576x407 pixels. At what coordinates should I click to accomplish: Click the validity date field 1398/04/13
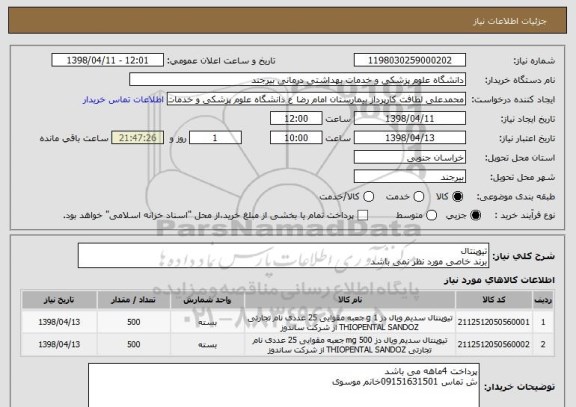click(x=410, y=138)
